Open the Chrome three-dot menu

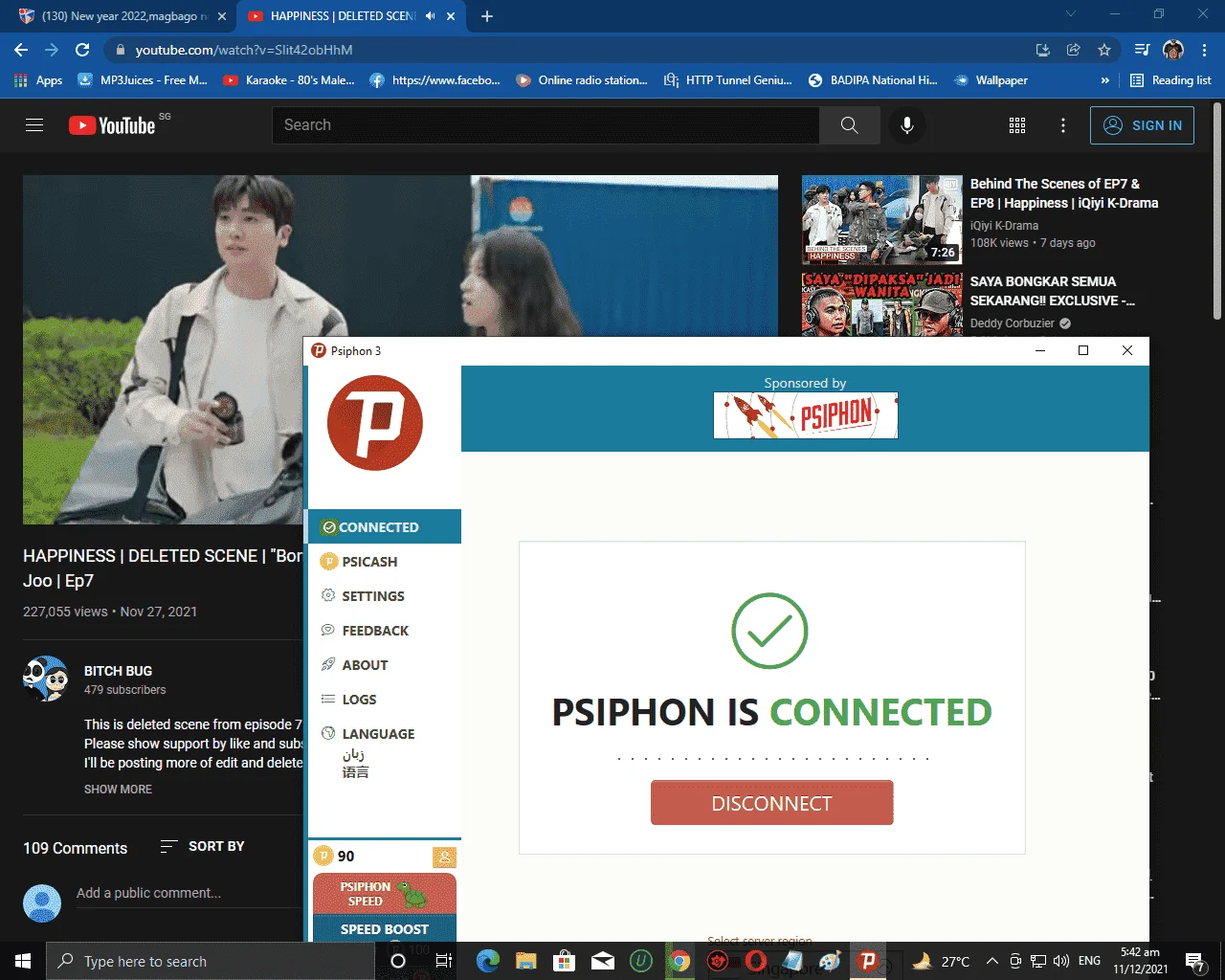click(1205, 50)
